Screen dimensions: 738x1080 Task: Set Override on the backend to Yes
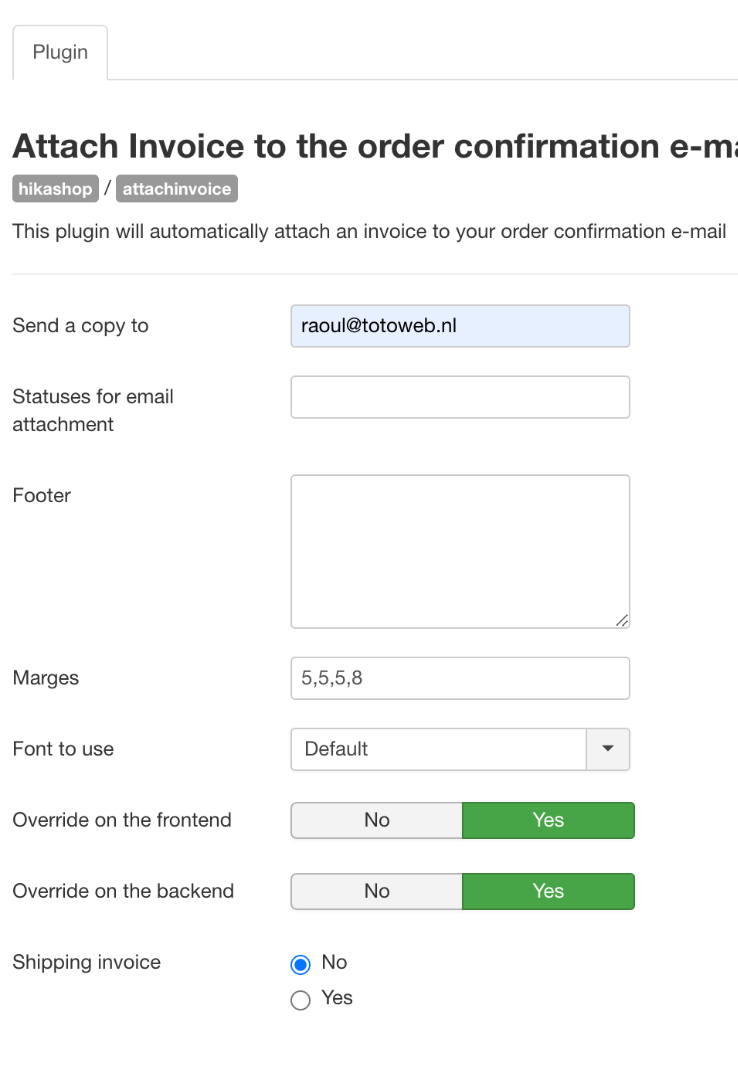click(548, 891)
